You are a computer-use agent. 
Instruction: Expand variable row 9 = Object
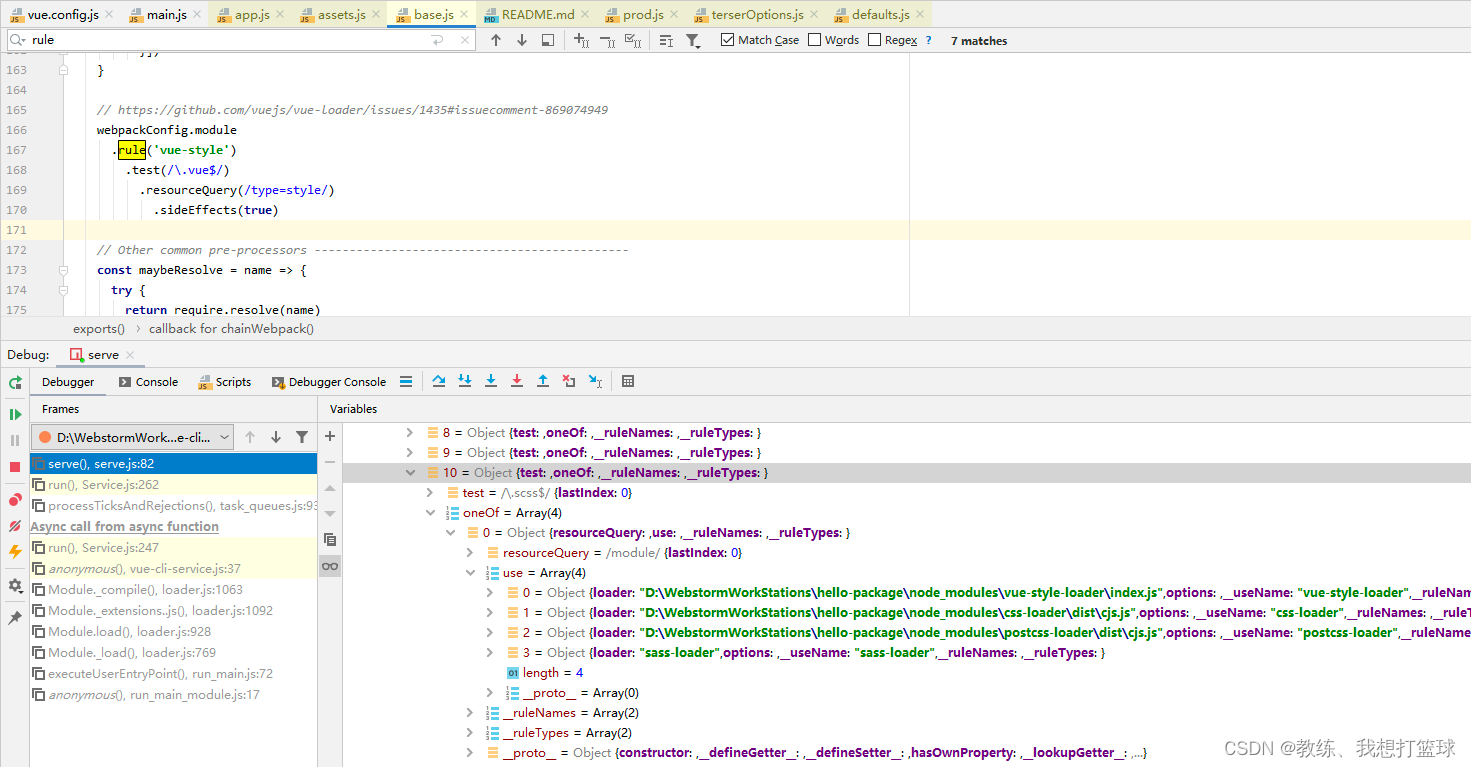tap(409, 453)
